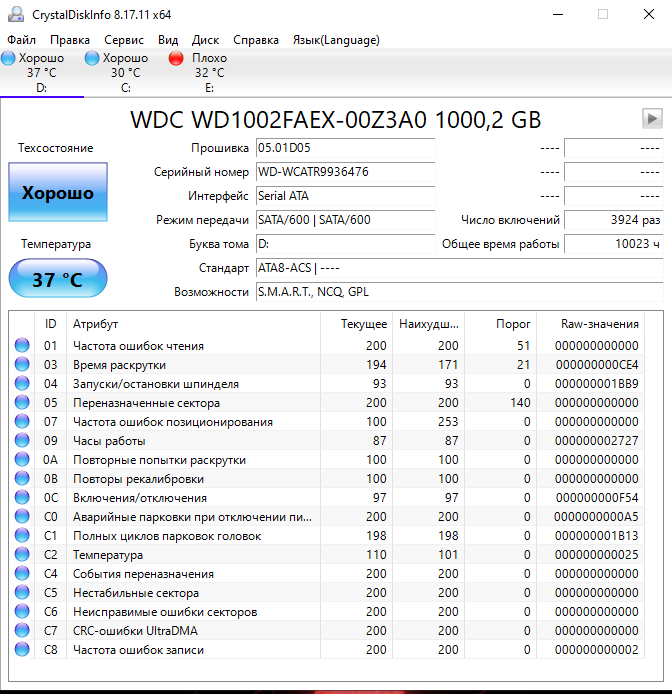Select the CRC-ошибки UltraDMA attribute text
672x694 pixels.
(135, 631)
